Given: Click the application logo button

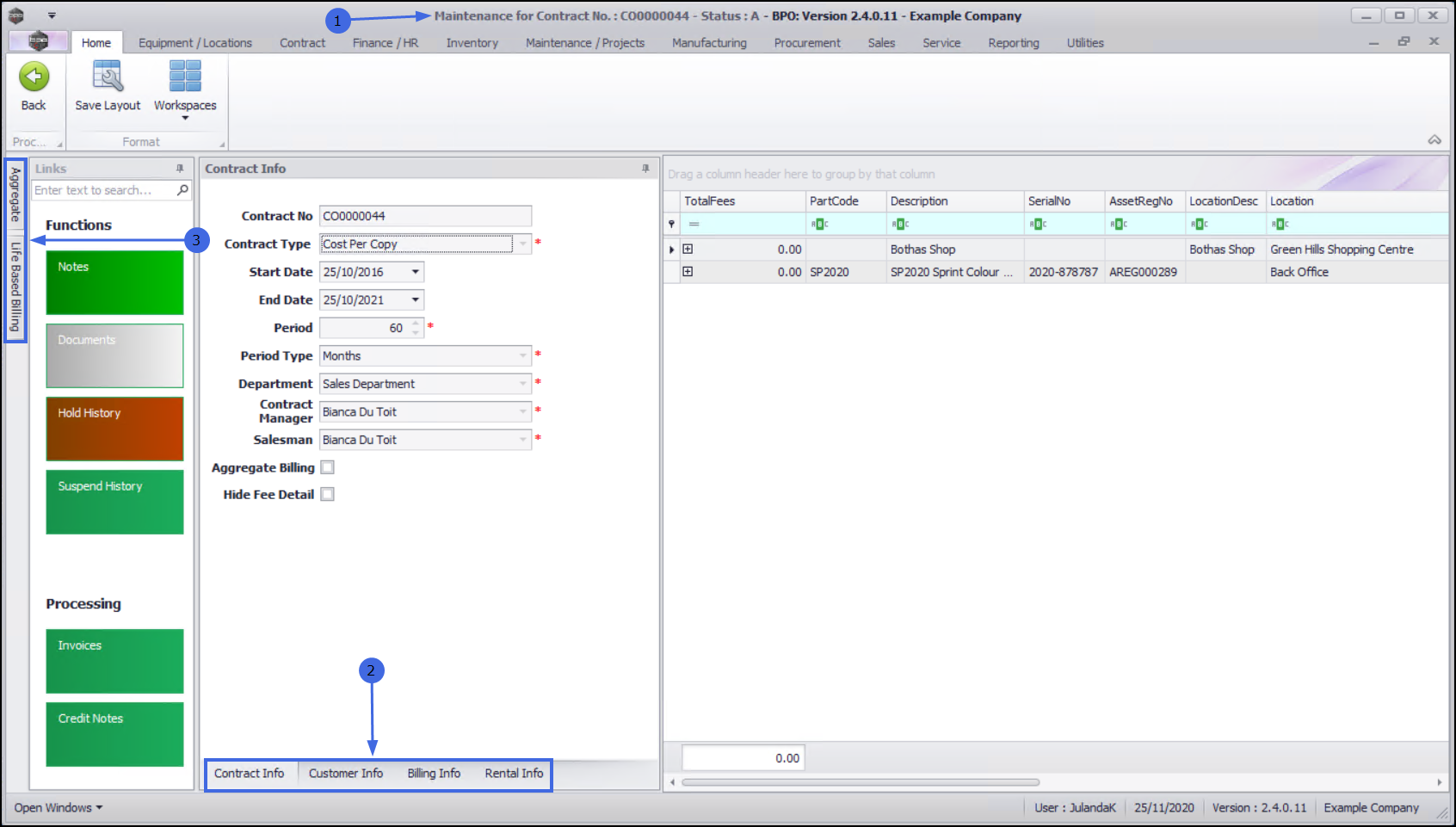Looking at the screenshot, I should pyautogui.click(x=38, y=41).
